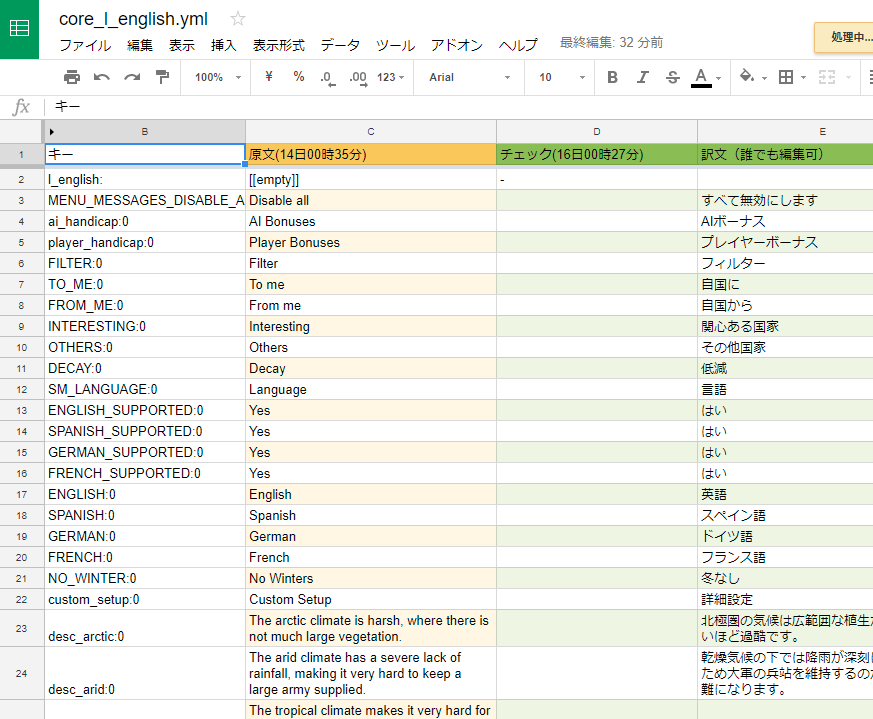Select column C header
873x719 pixels.
pos(371,132)
